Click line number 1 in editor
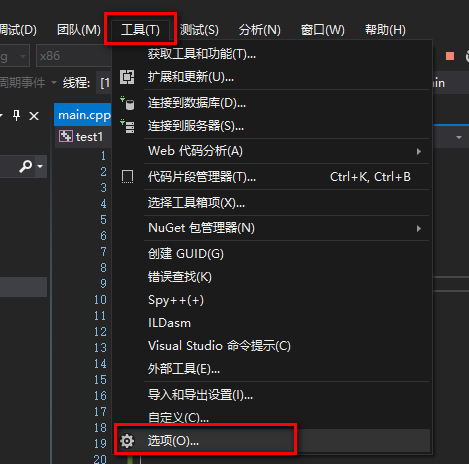The image size is (469, 464). 103,156
